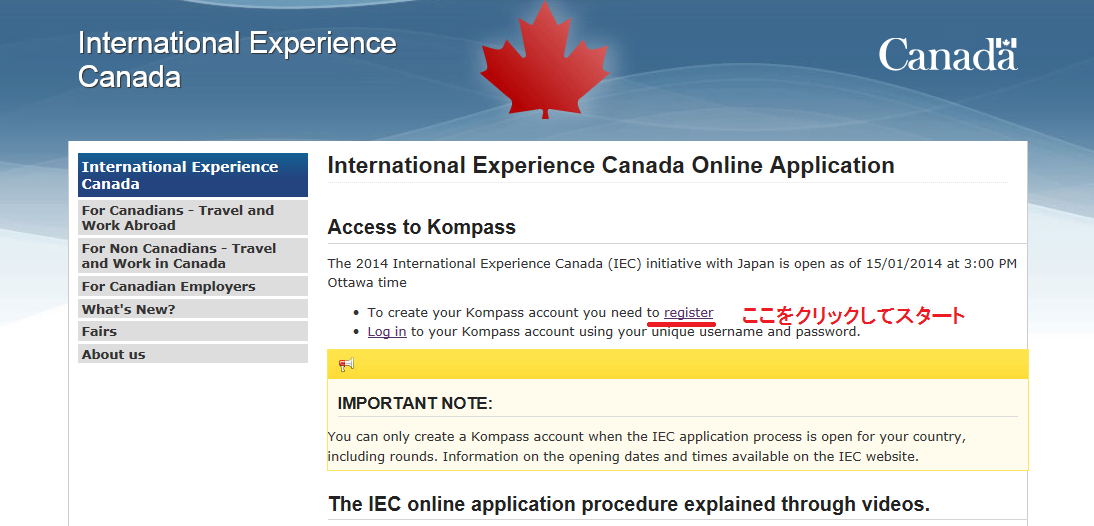Click the red maple leaf emblem
The width and height of the screenshot is (1094, 526).
point(544,62)
